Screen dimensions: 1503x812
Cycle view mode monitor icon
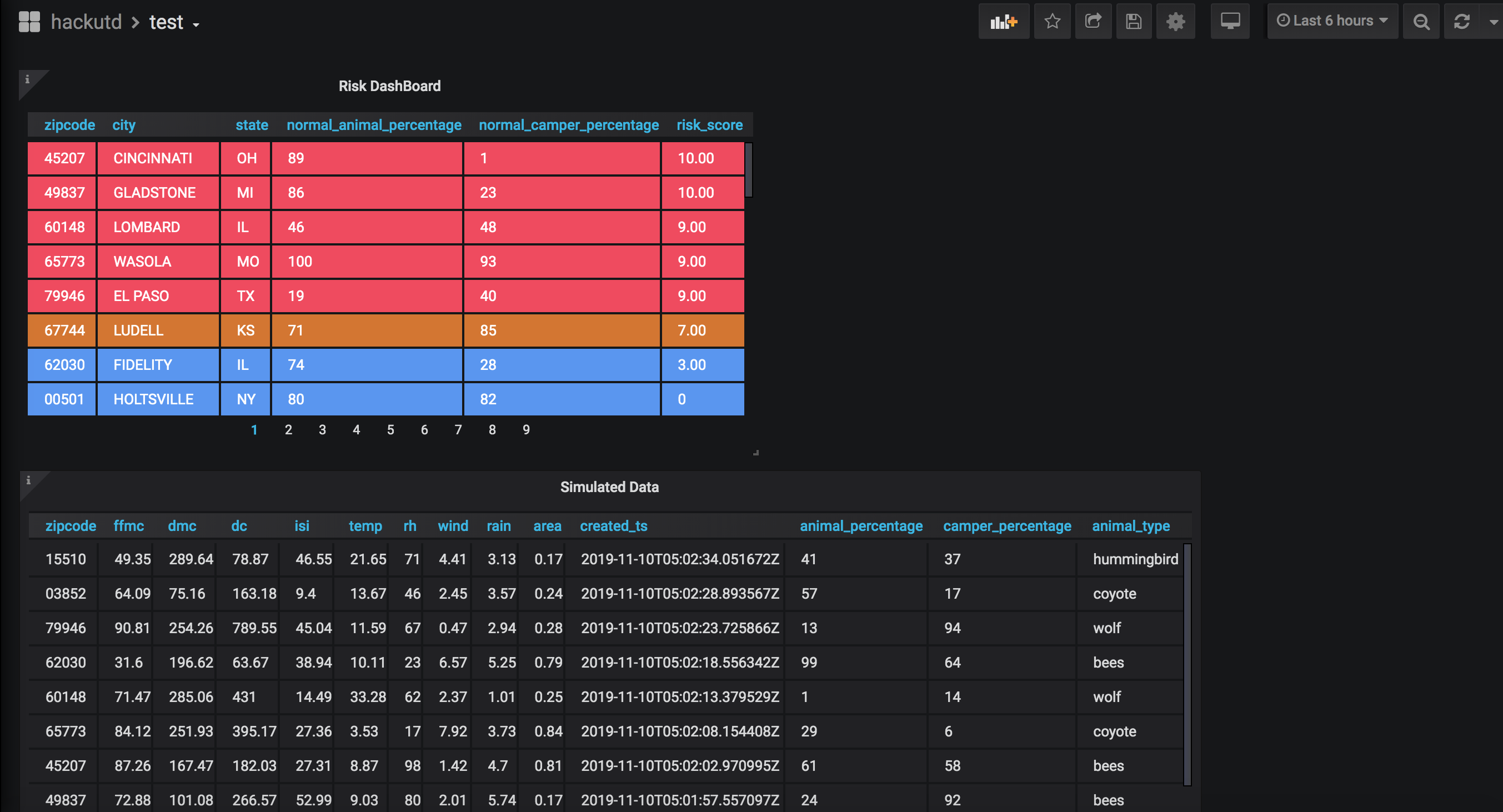1230,22
